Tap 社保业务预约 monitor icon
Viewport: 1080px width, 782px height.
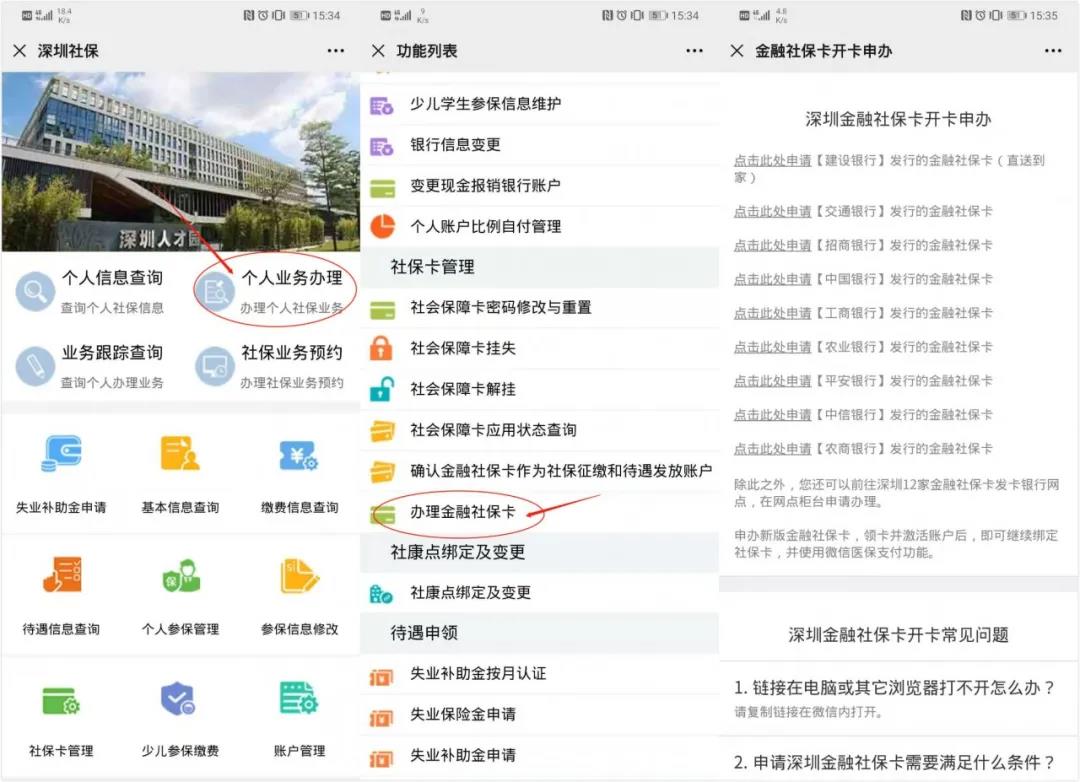(215, 366)
